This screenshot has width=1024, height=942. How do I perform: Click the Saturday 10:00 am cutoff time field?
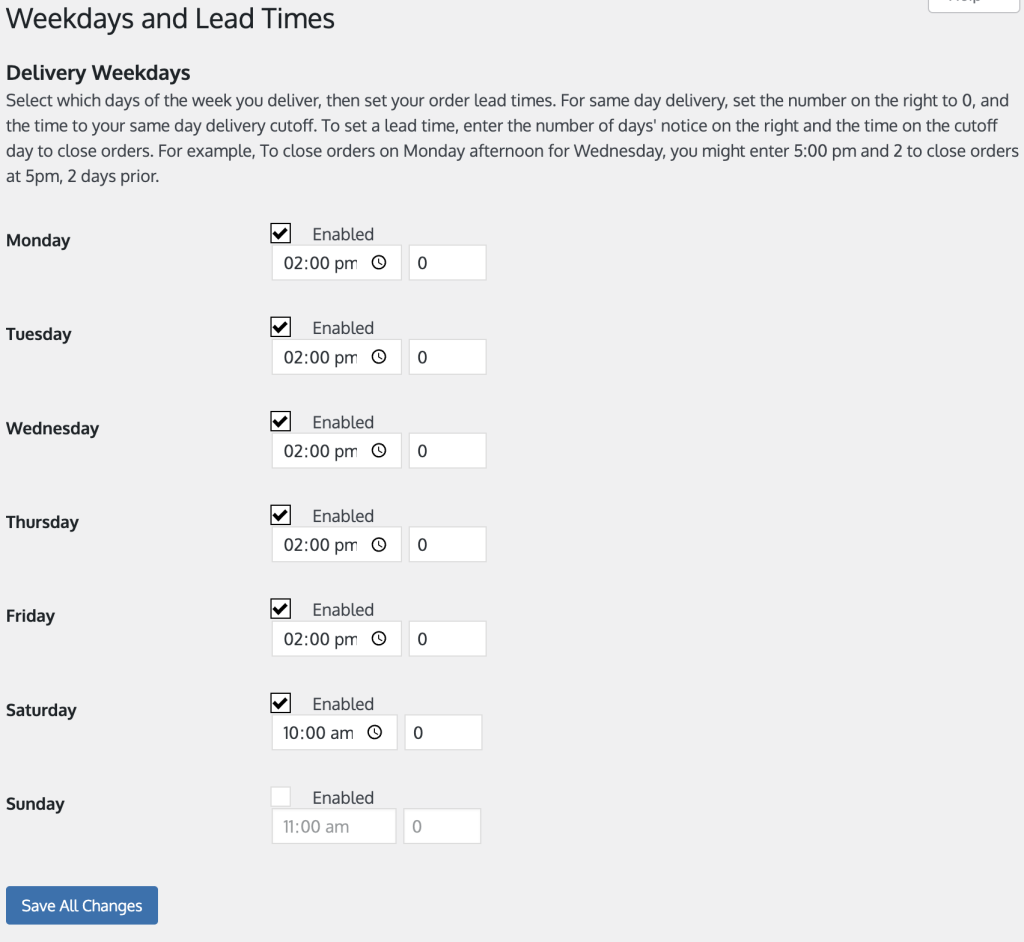click(334, 732)
